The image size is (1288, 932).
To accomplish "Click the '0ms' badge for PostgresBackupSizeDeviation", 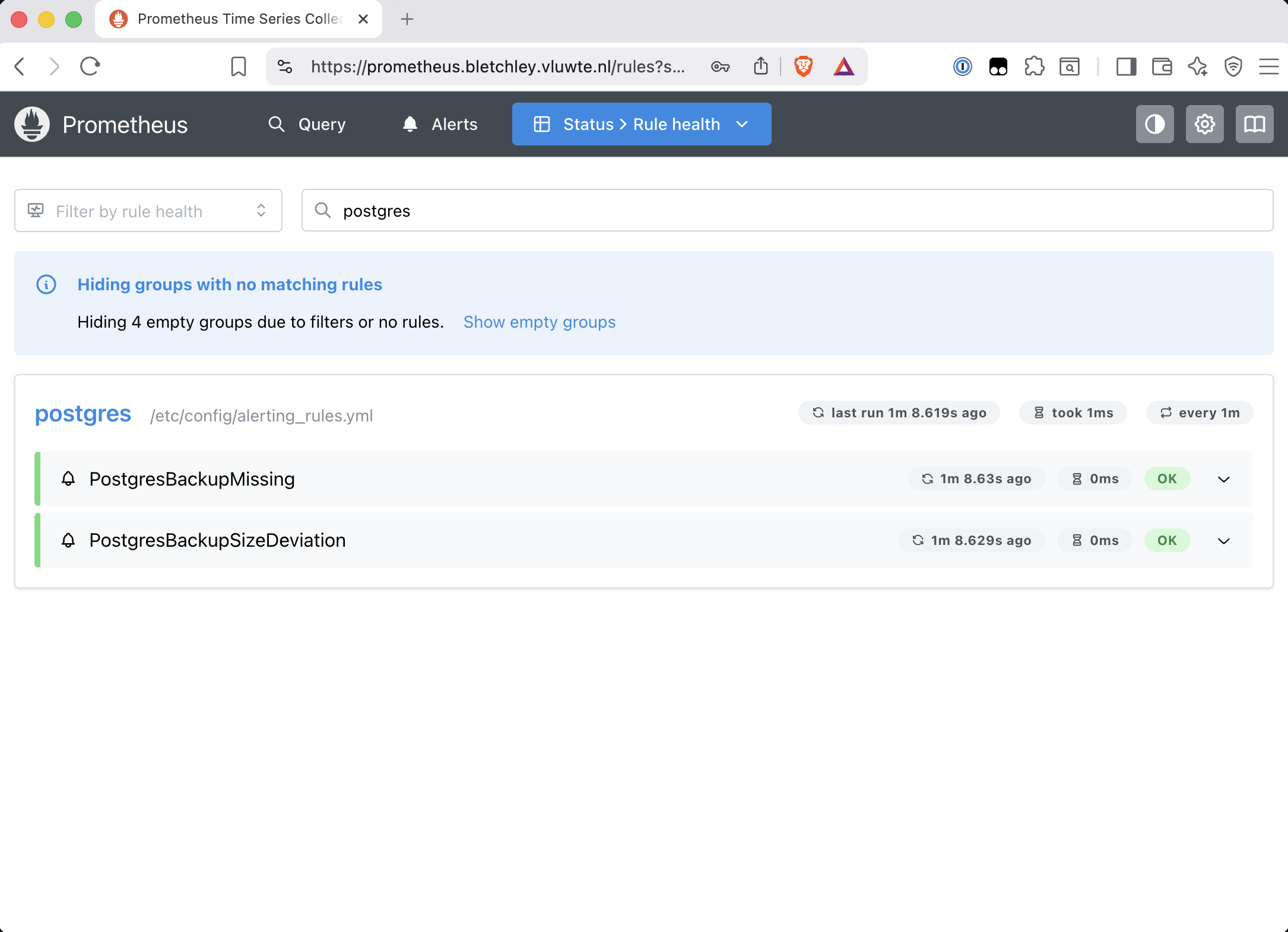I will tap(1095, 540).
